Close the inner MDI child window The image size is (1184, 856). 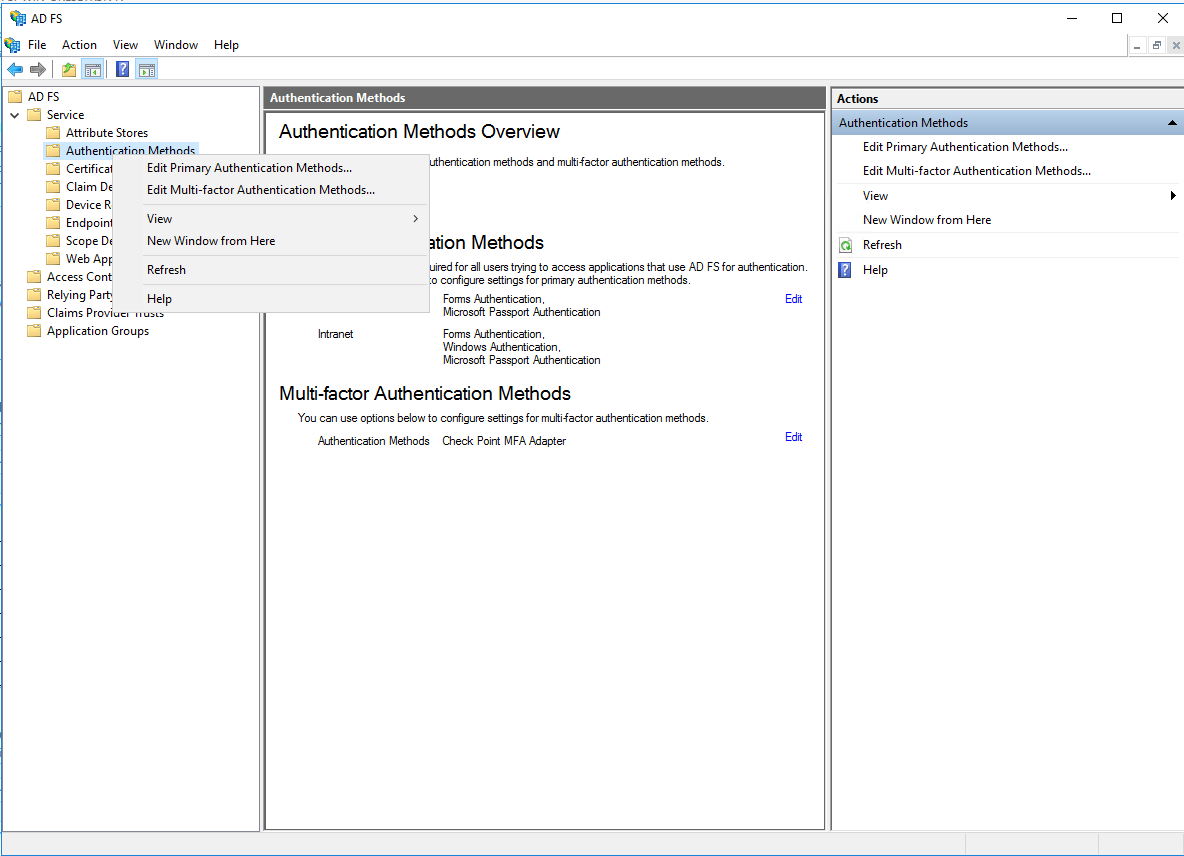(1176, 45)
